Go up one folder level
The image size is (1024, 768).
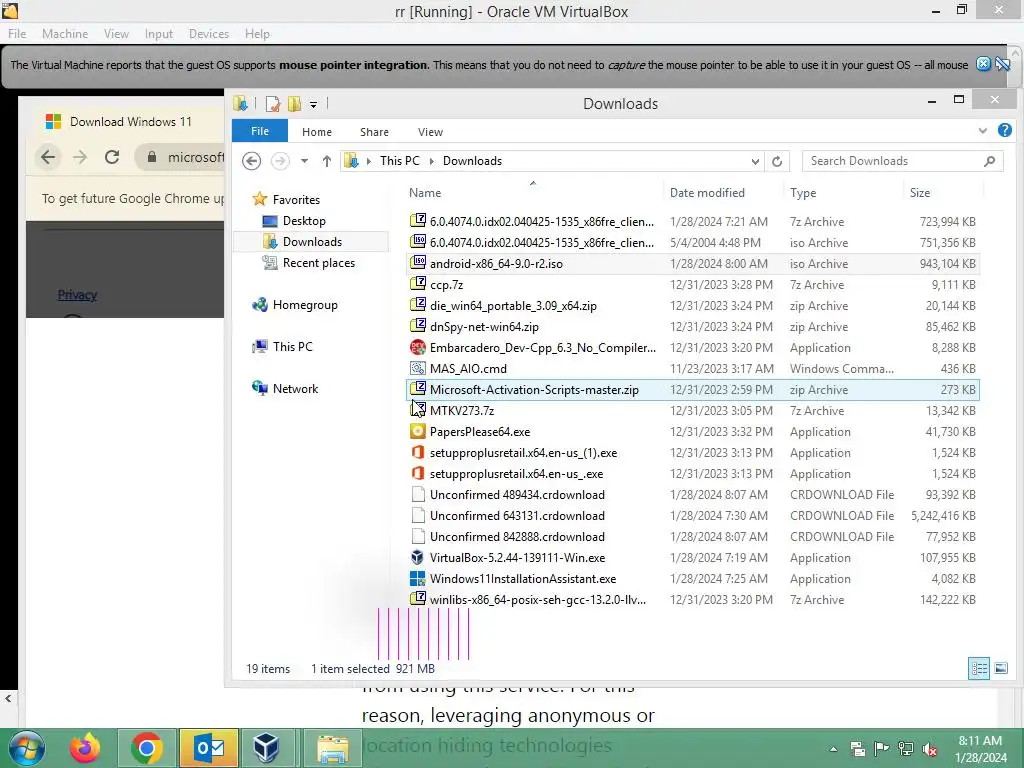tap(327, 161)
